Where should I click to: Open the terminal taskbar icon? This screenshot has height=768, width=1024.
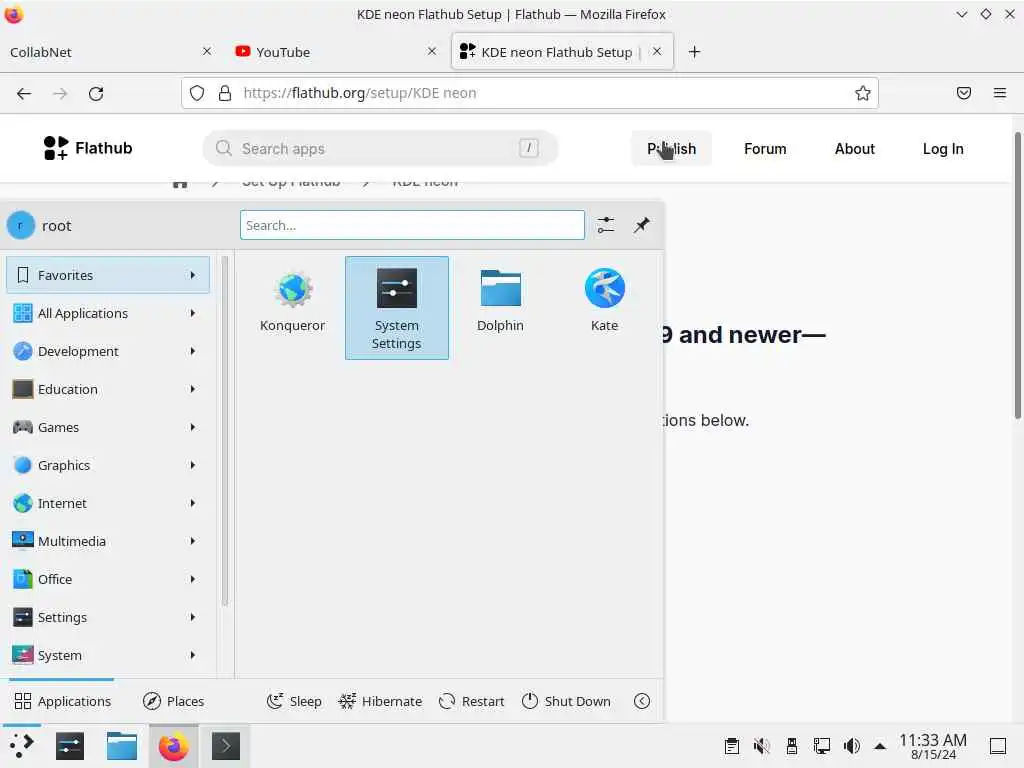(225, 746)
